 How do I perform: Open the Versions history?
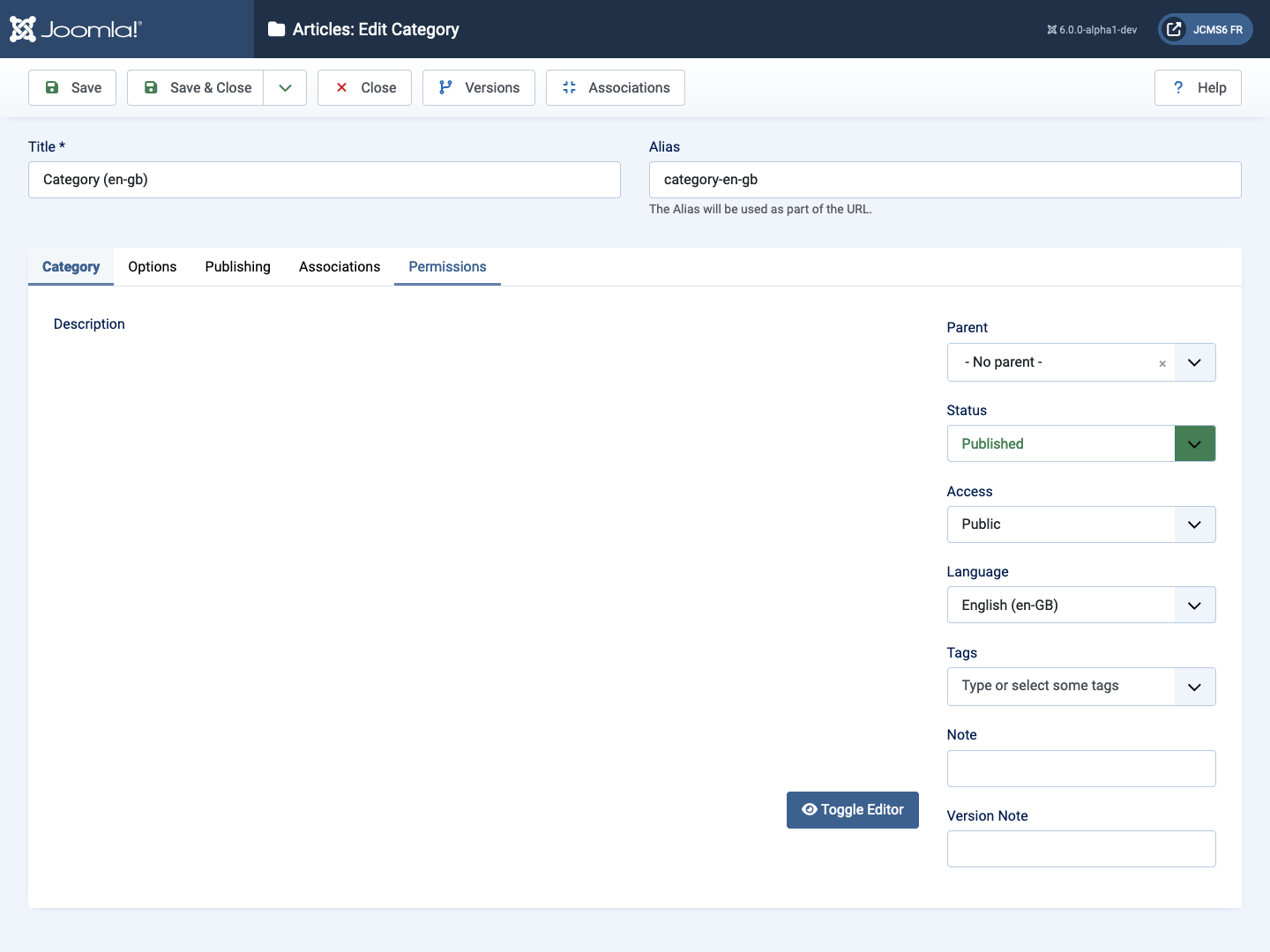[x=479, y=87]
